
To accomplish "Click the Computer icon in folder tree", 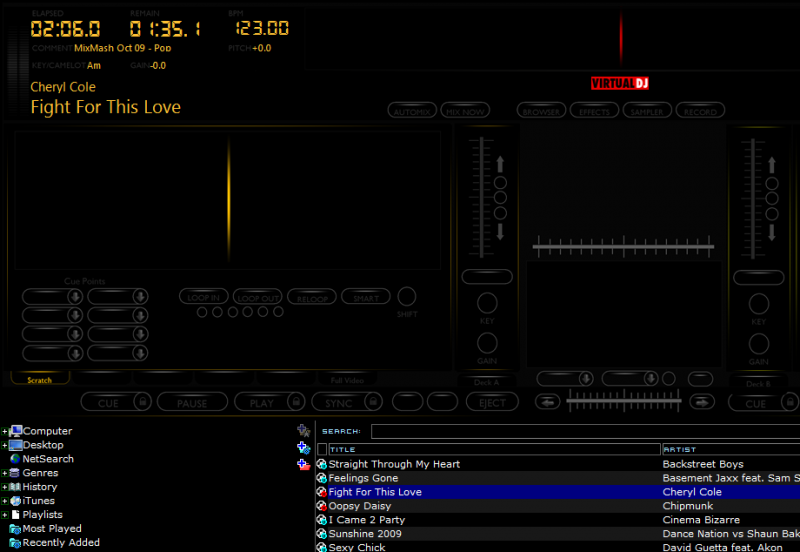I will coord(16,431).
